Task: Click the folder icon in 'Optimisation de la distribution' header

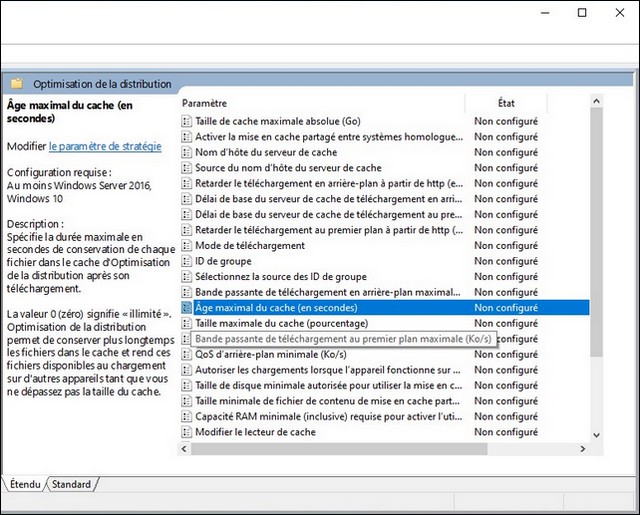Action: pos(17,84)
